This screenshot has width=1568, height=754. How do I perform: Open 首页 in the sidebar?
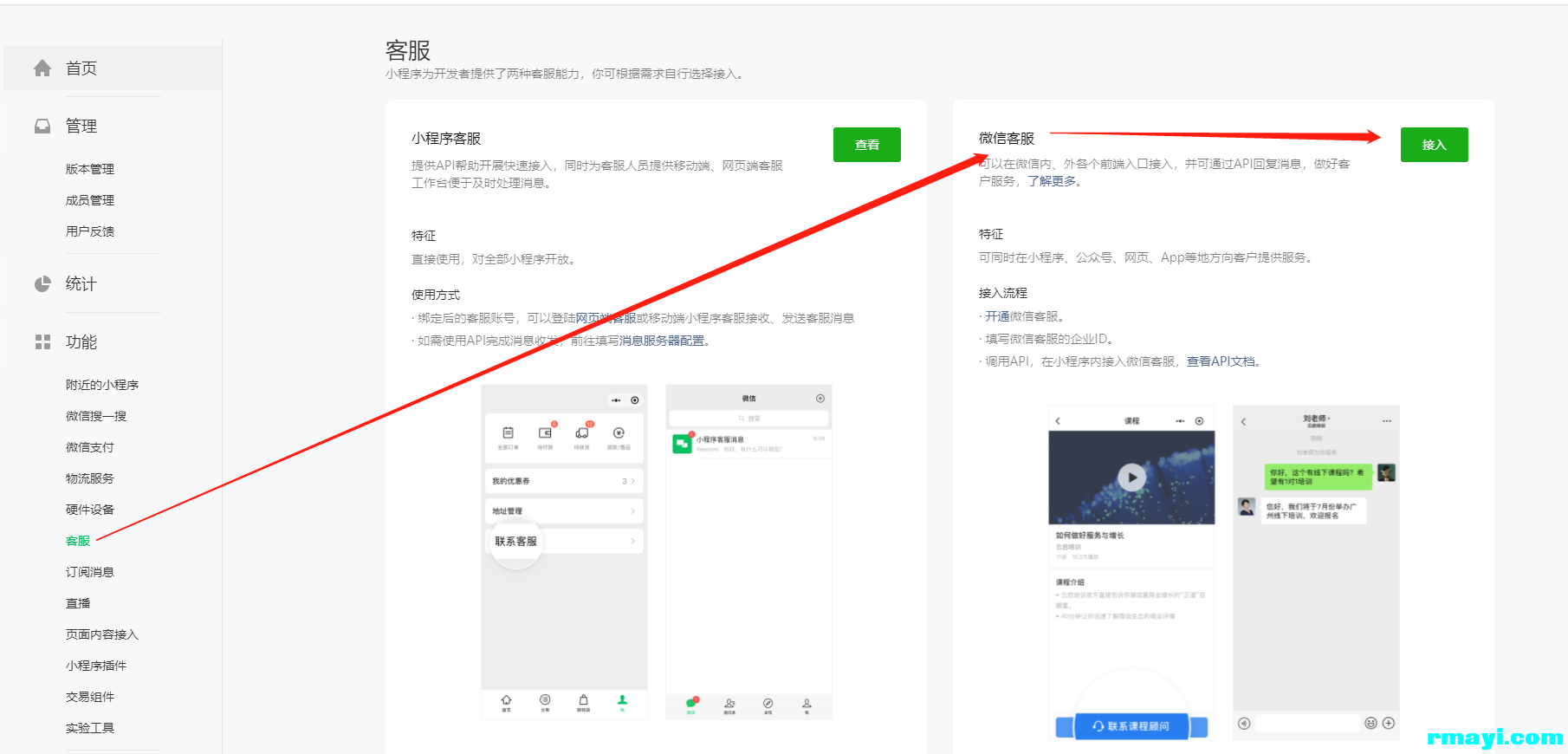click(113, 68)
